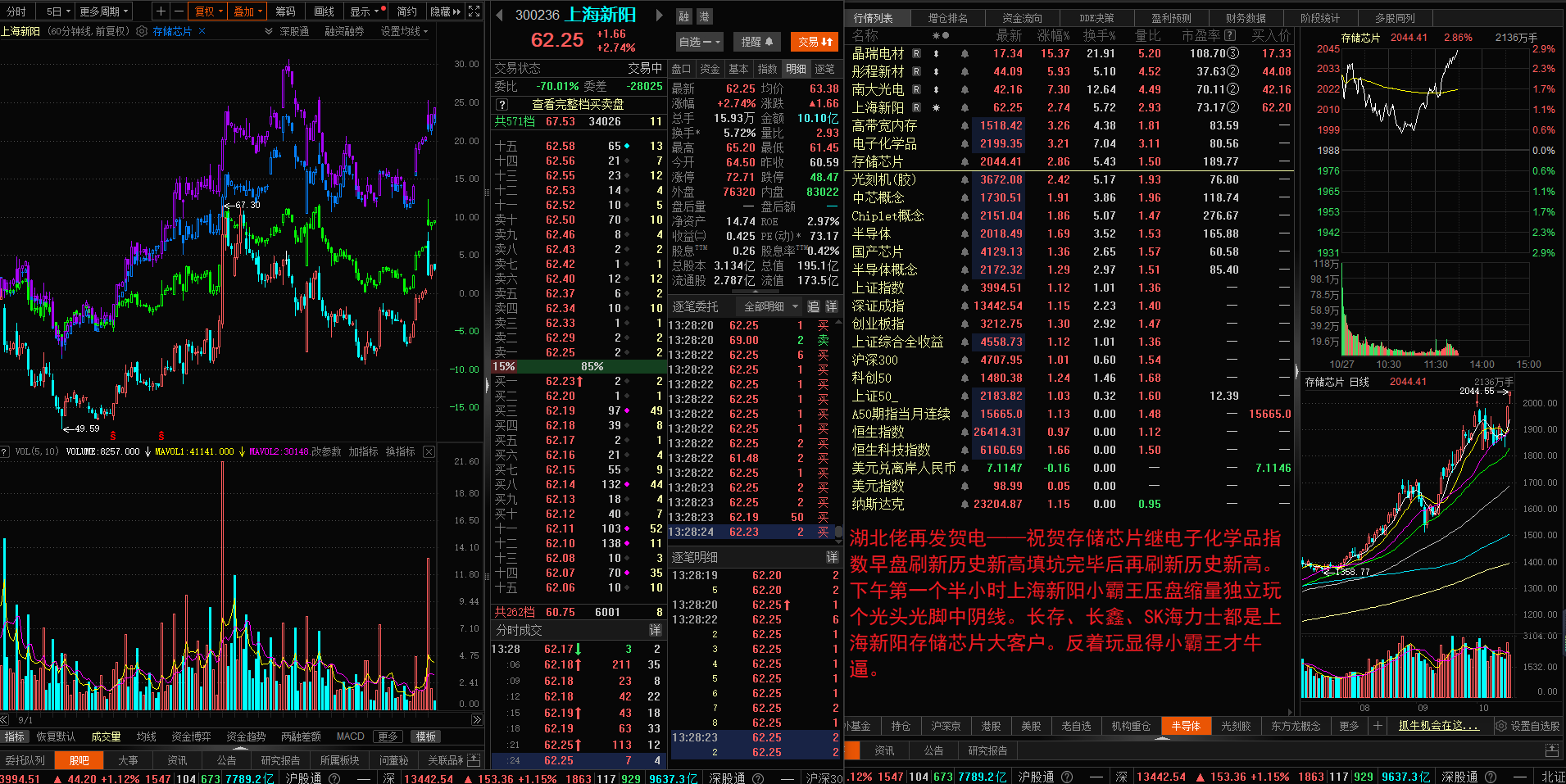
Task: Open 自选一 watchlist dropdown
Action: point(700,42)
